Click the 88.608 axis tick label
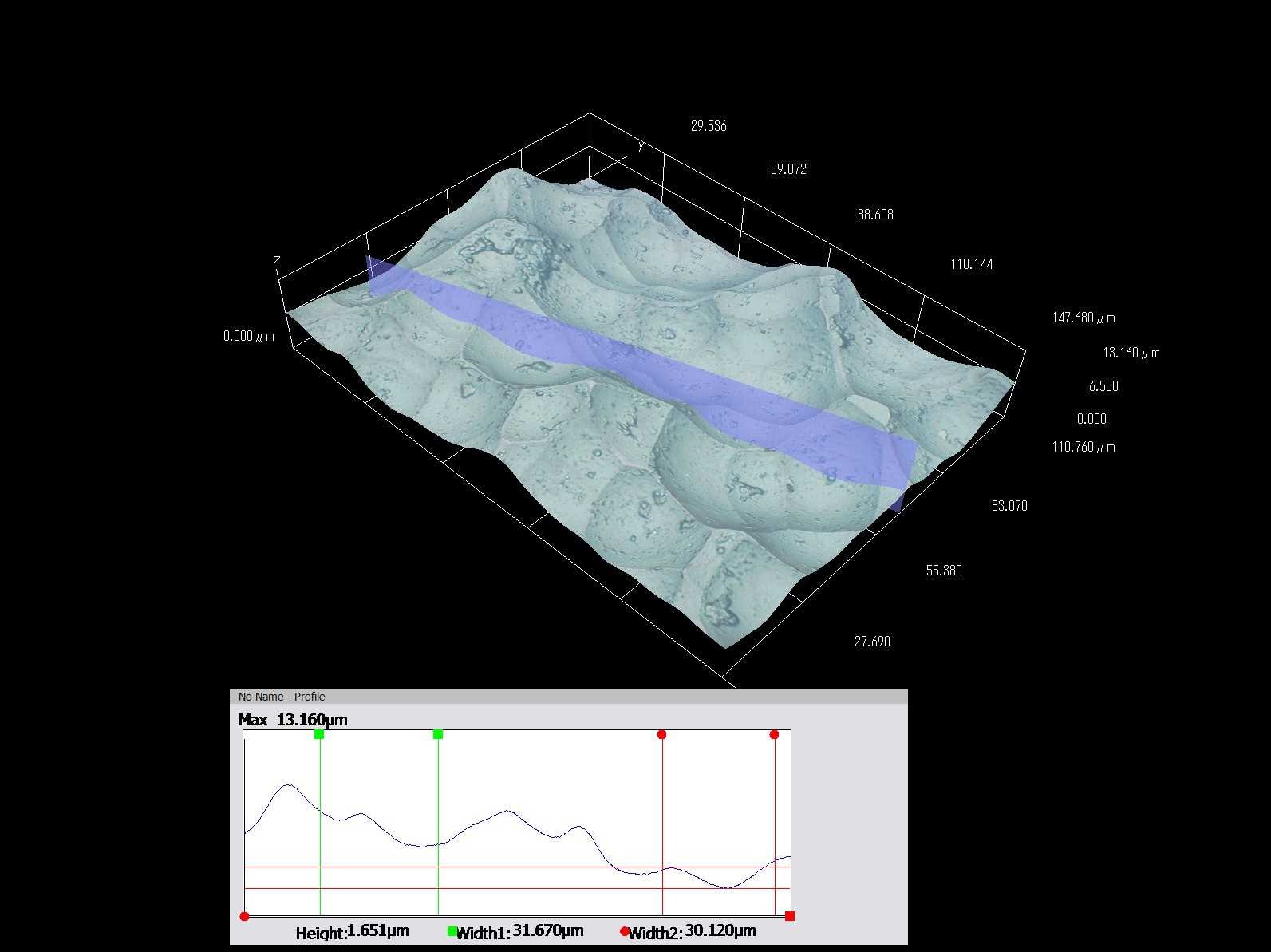This screenshot has height=952, width=1271. coord(875,215)
